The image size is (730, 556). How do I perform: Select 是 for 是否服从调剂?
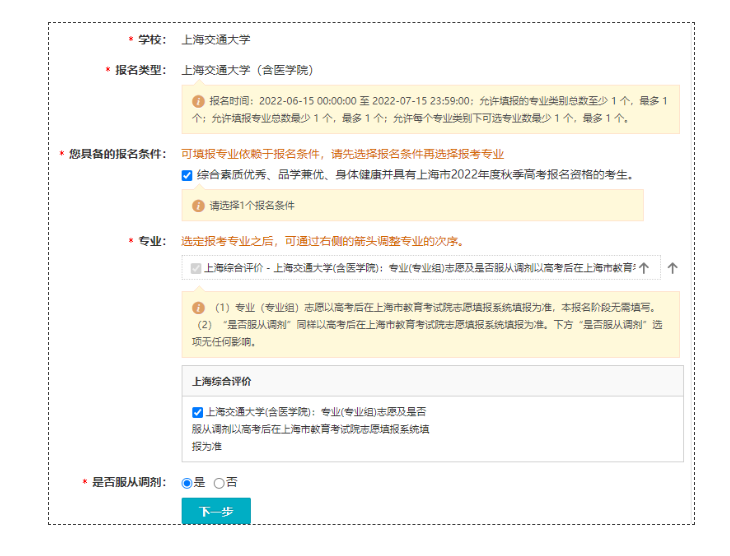[187, 483]
